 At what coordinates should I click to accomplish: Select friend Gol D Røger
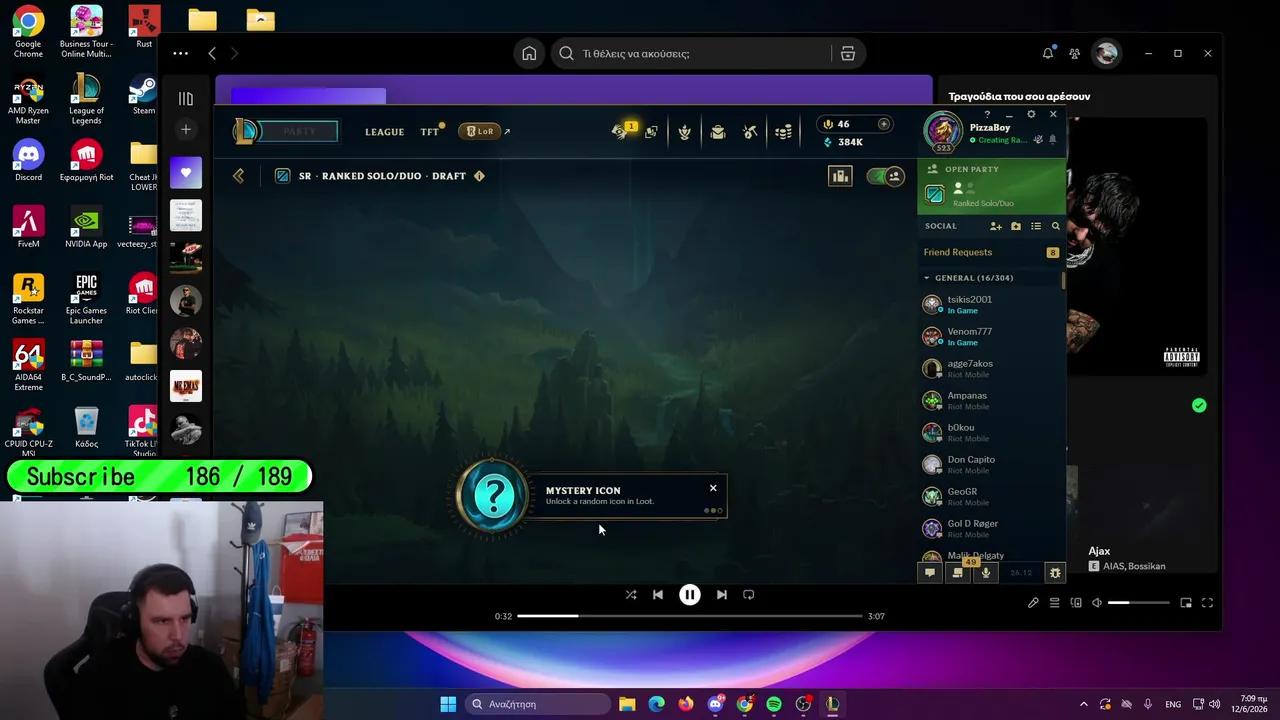pyautogui.click(x=990, y=528)
